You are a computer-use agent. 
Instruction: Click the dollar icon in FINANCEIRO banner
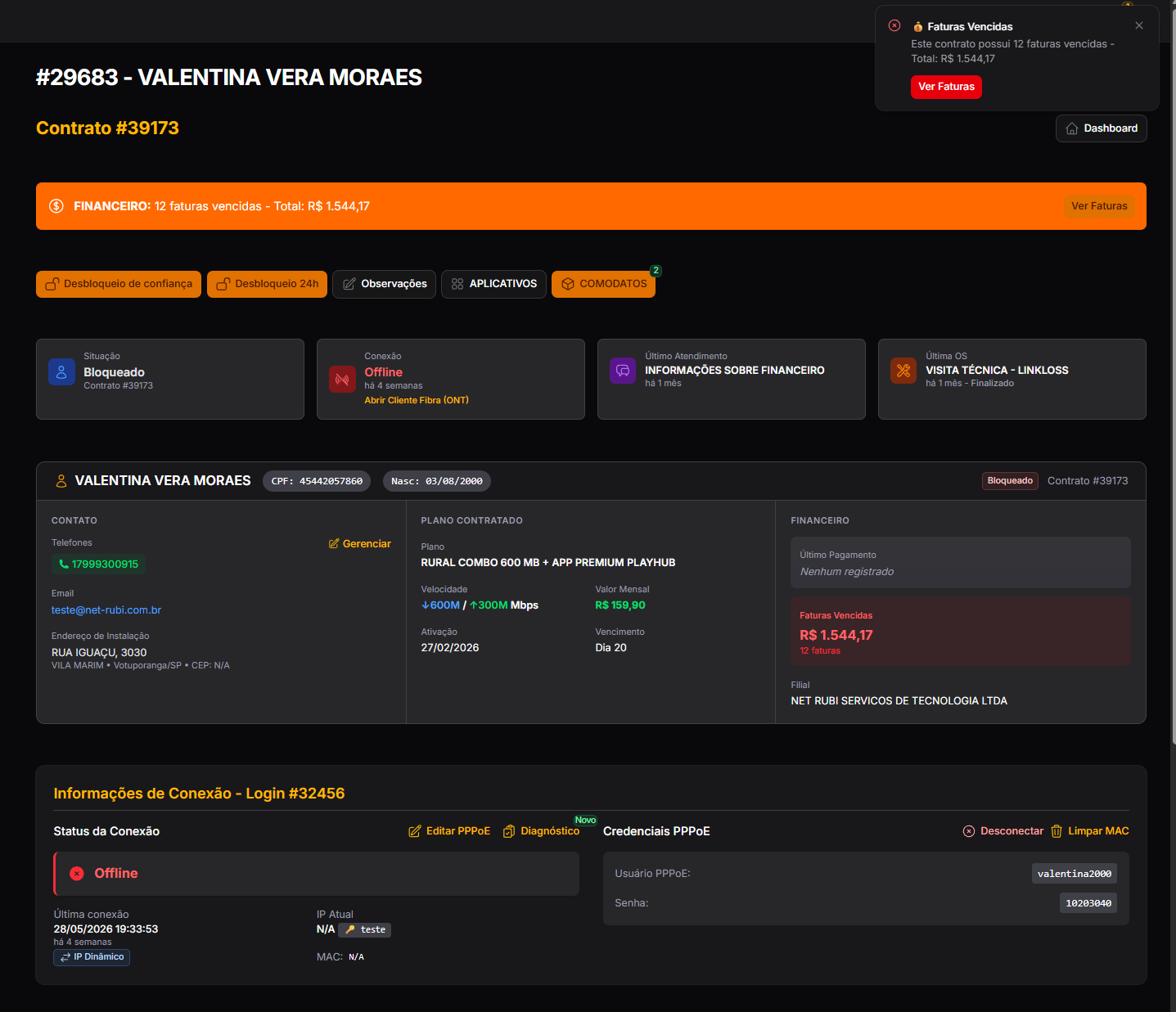click(56, 206)
